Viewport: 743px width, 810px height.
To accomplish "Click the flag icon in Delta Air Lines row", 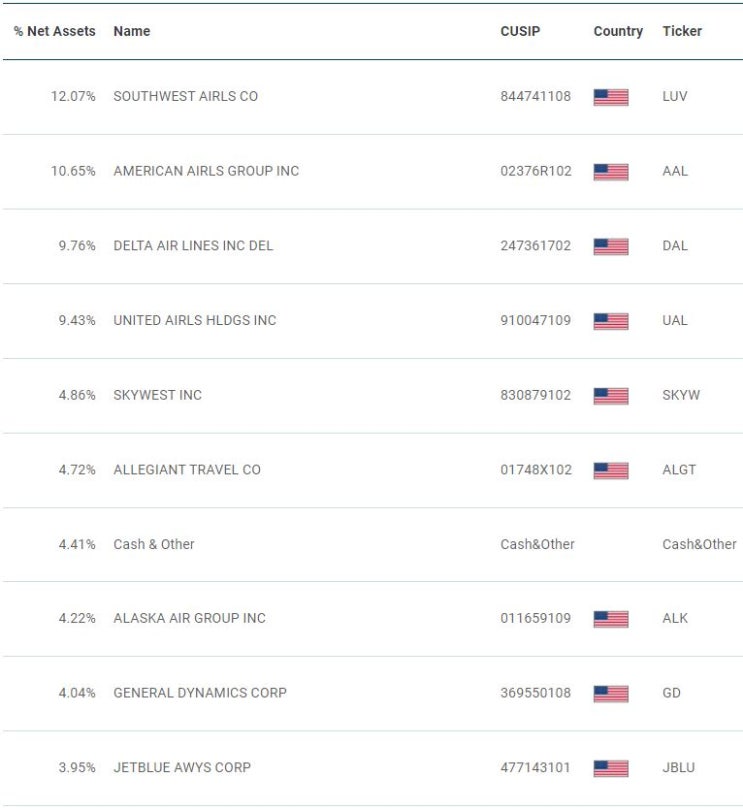I will [x=611, y=246].
